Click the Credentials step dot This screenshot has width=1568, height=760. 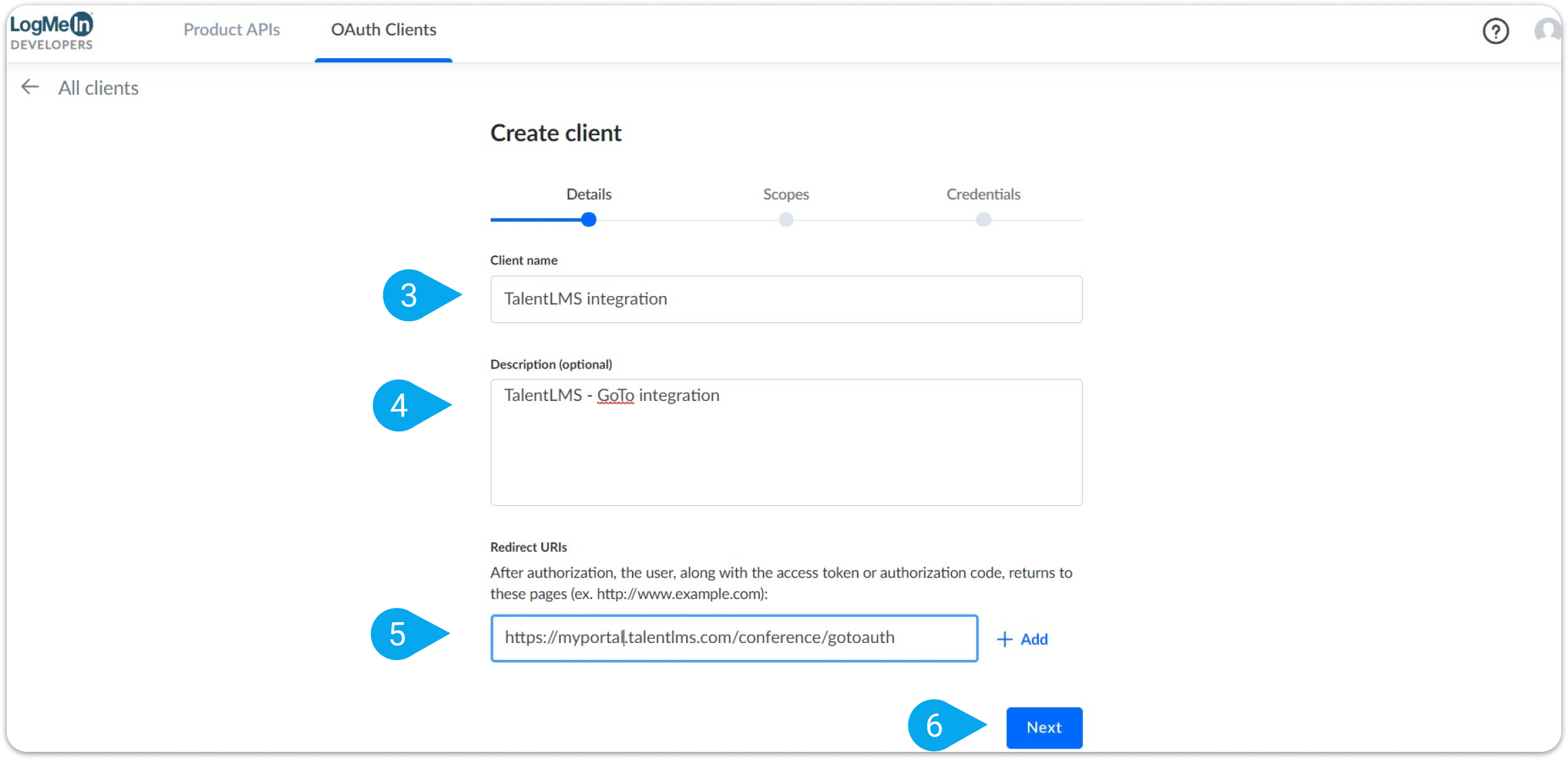coord(984,220)
